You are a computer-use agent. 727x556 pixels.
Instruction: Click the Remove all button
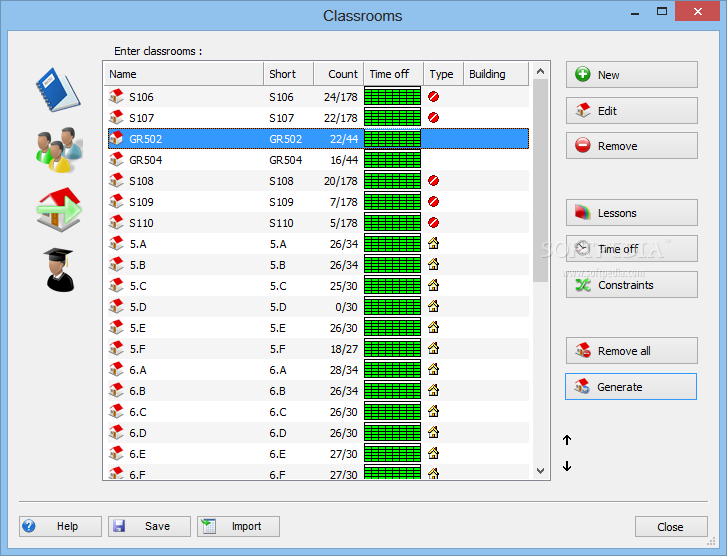[x=631, y=351]
